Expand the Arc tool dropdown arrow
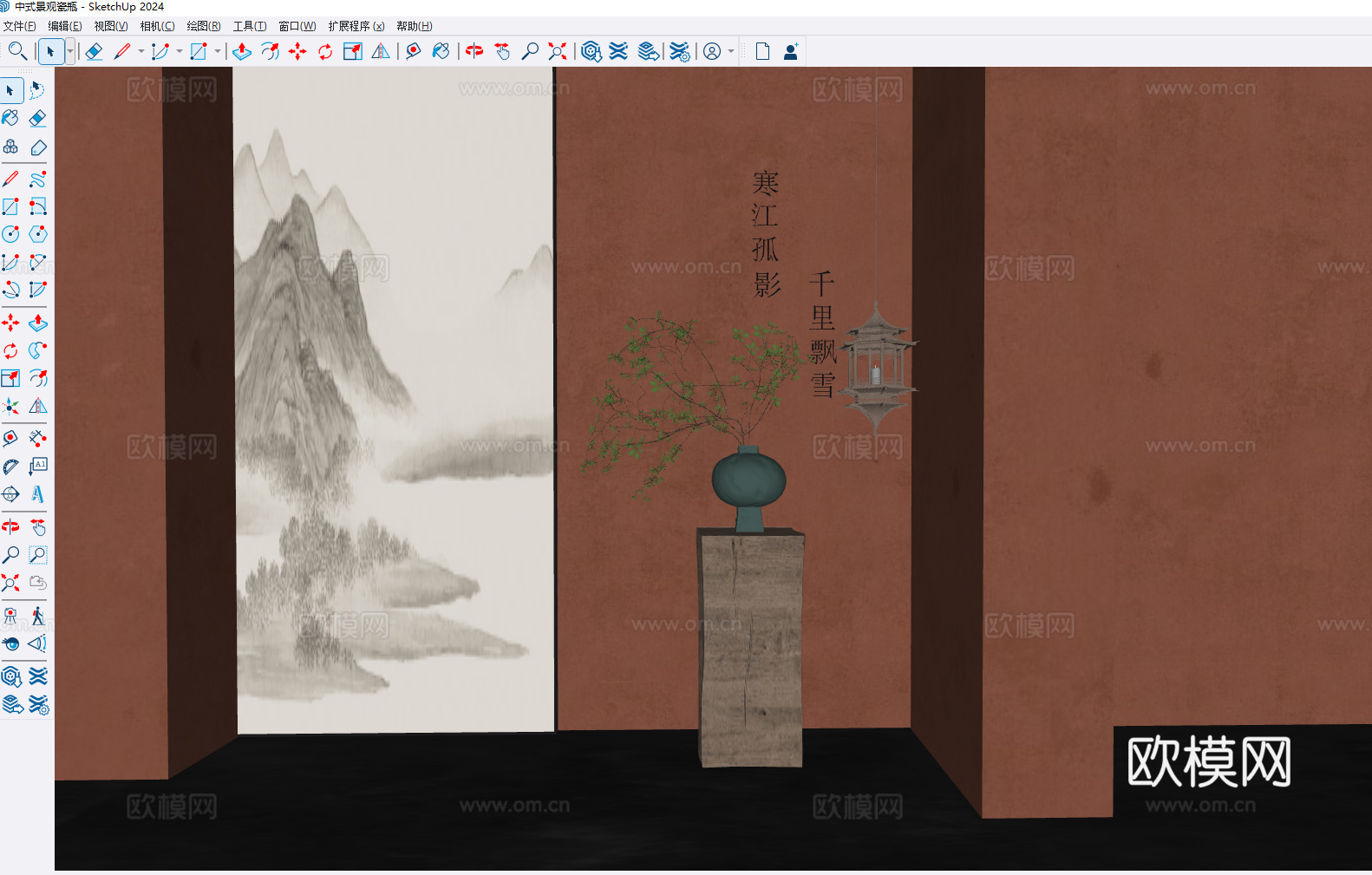 click(180, 51)
